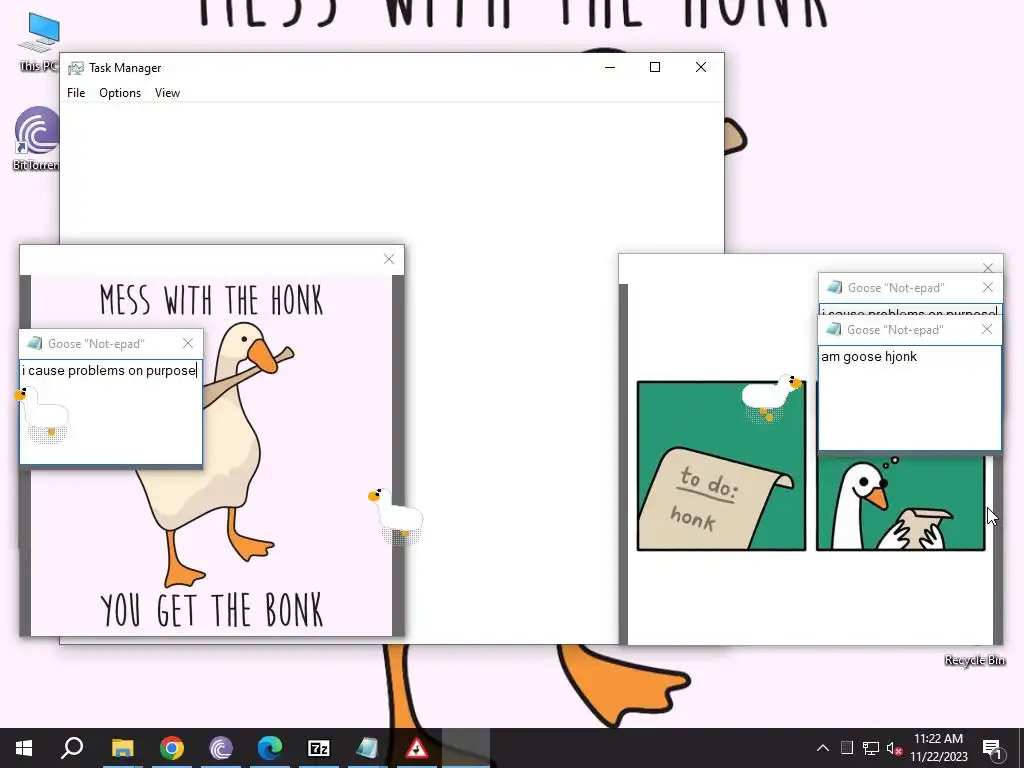Open the Windows Start menu
The image size is (1024, 768).
[x=24, y=748]
